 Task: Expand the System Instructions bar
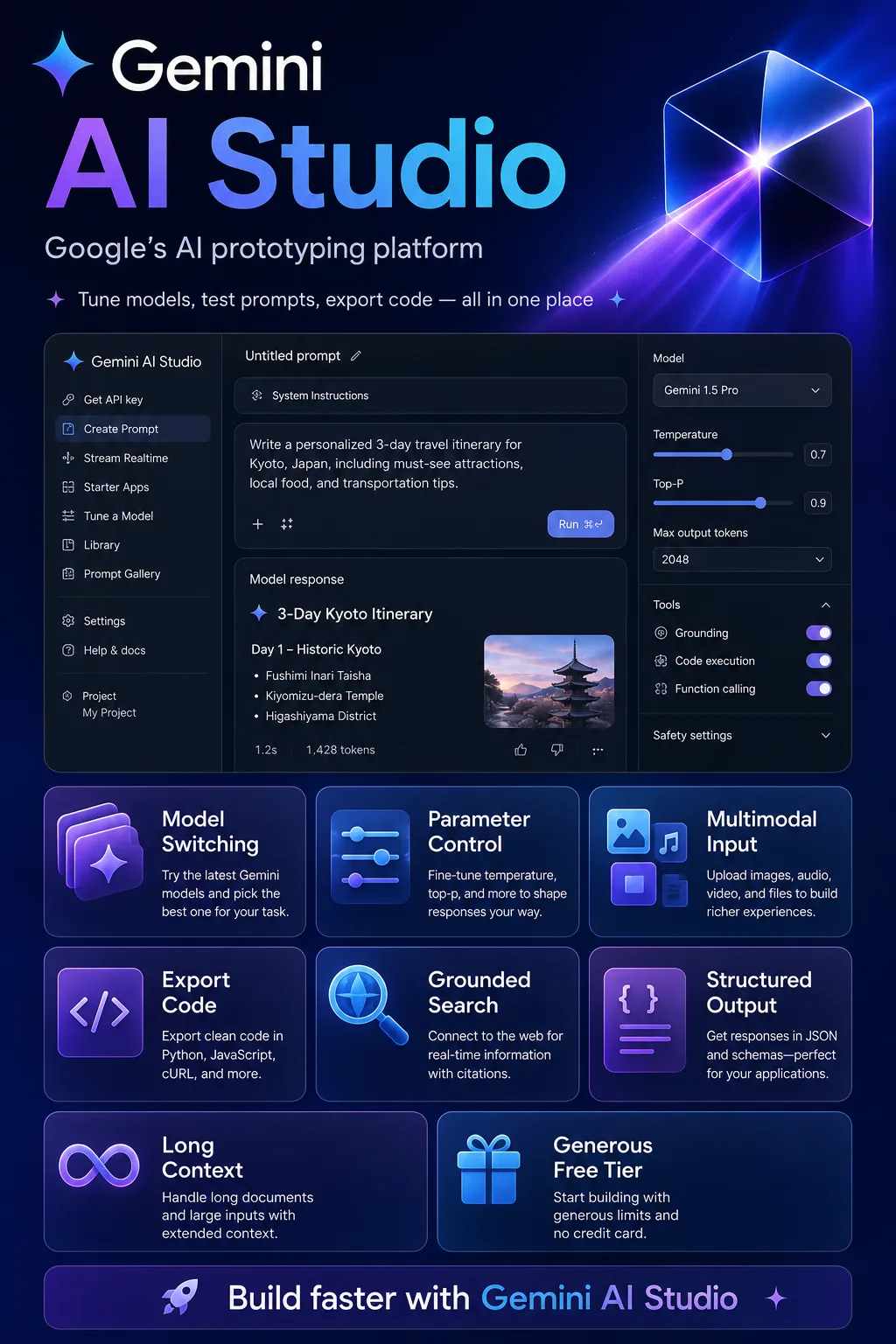(430, 395)
